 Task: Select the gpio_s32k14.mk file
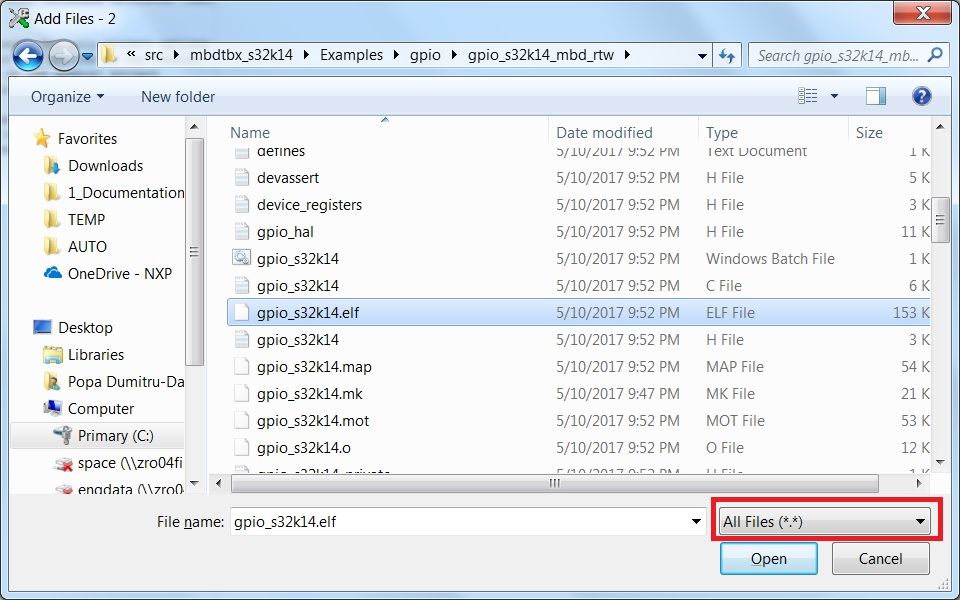[579, 394]
